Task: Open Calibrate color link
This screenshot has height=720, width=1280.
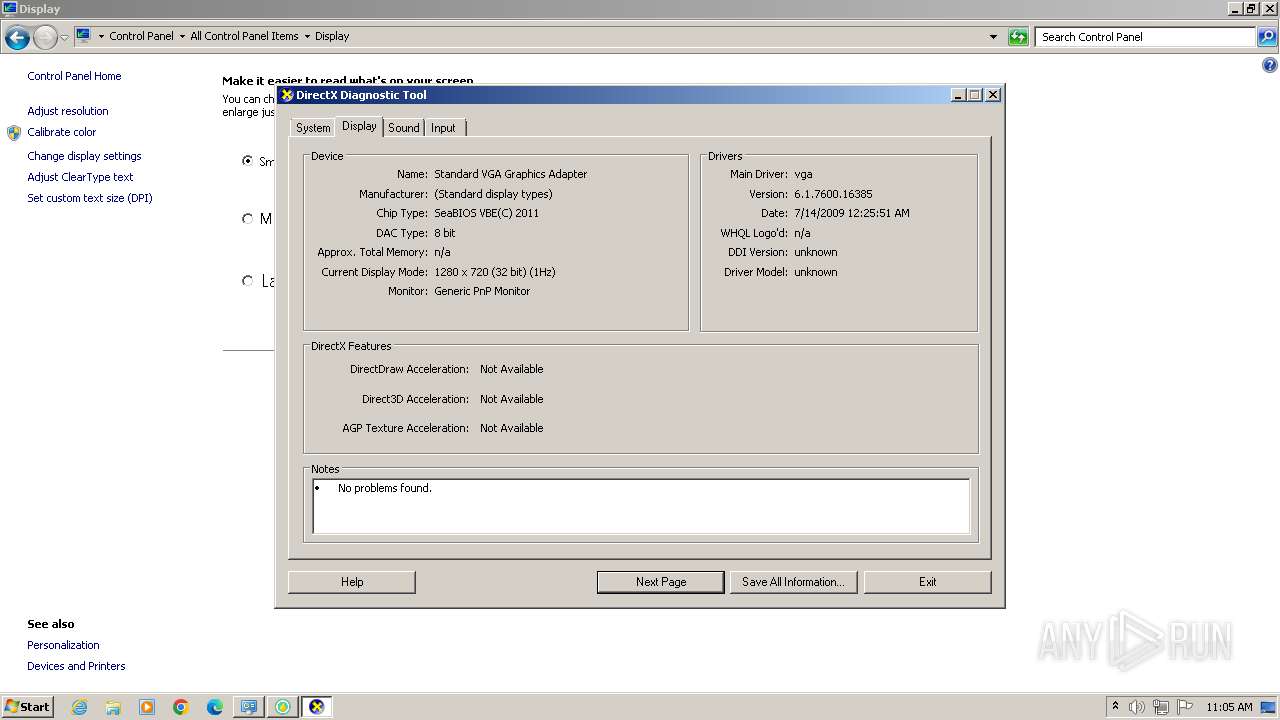Action: (62, 132)
